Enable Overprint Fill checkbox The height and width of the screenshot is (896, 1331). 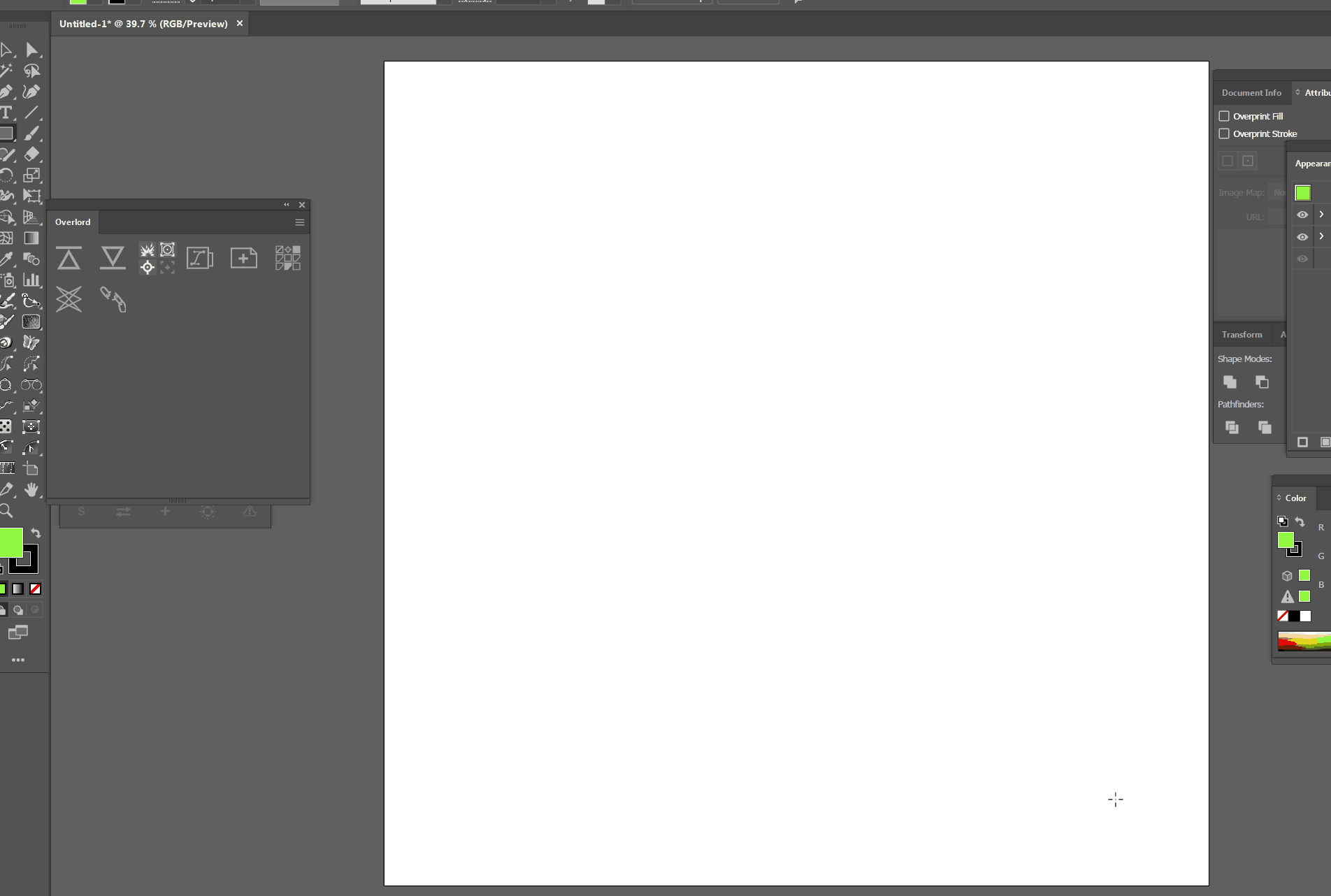1224,116
